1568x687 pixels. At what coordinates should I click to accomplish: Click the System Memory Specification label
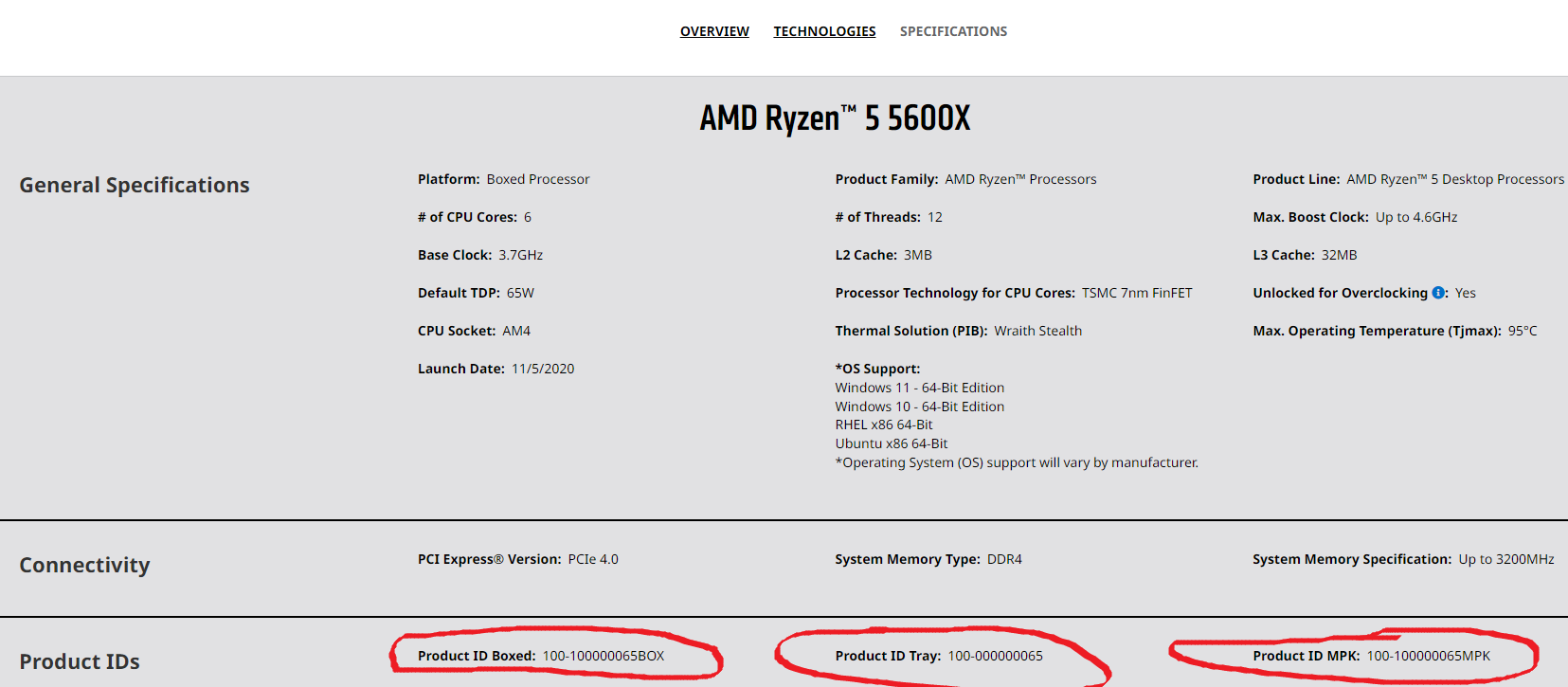point(1352,559)
